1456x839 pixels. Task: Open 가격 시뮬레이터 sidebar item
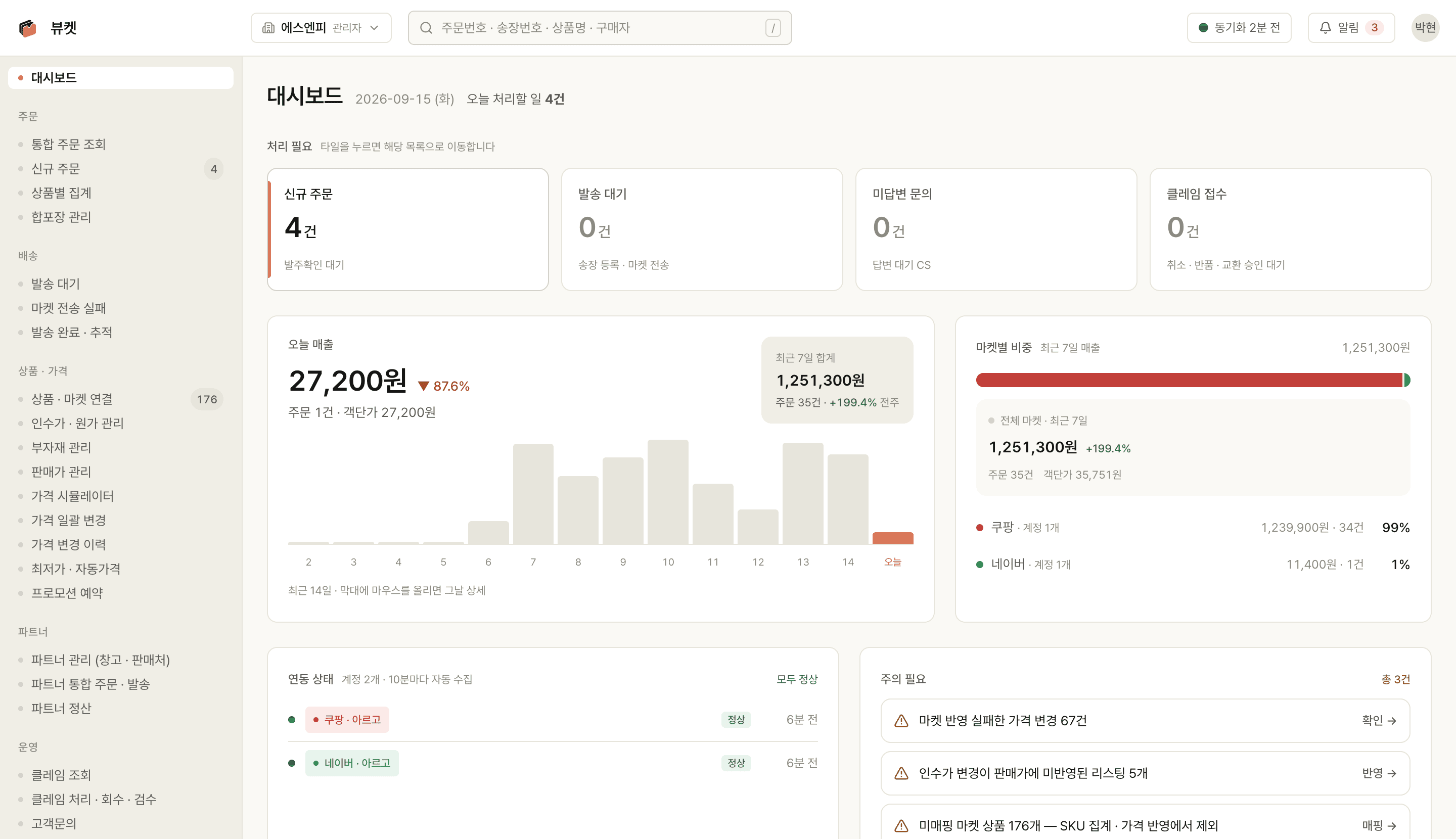120,495
